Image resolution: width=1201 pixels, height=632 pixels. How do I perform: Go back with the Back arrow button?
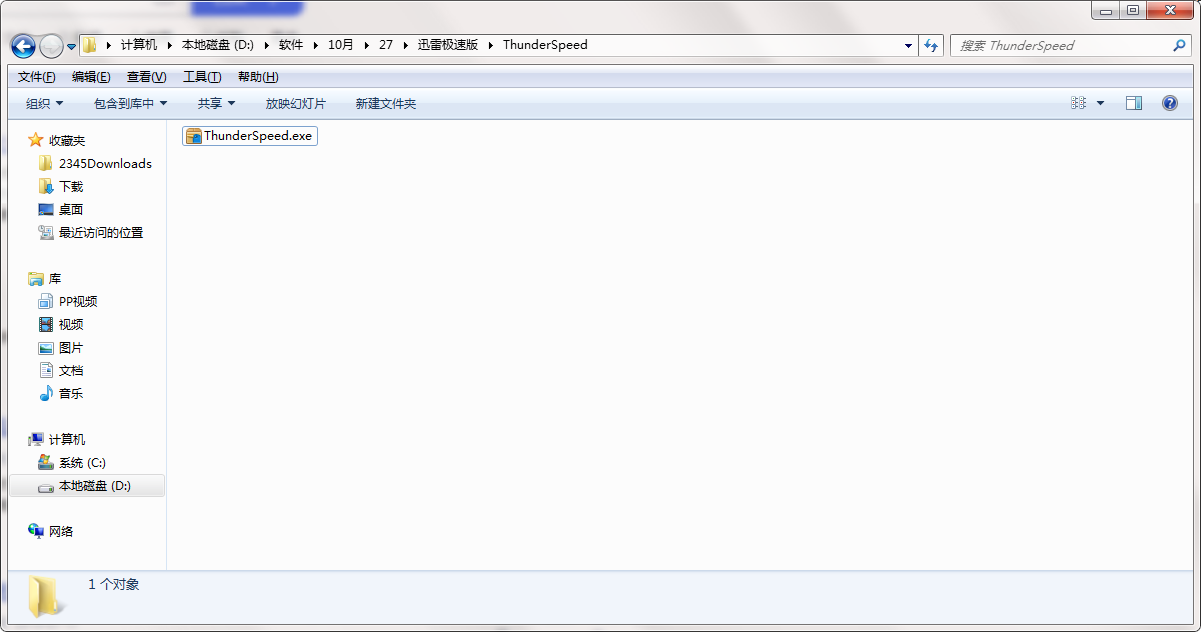point(23,46)
